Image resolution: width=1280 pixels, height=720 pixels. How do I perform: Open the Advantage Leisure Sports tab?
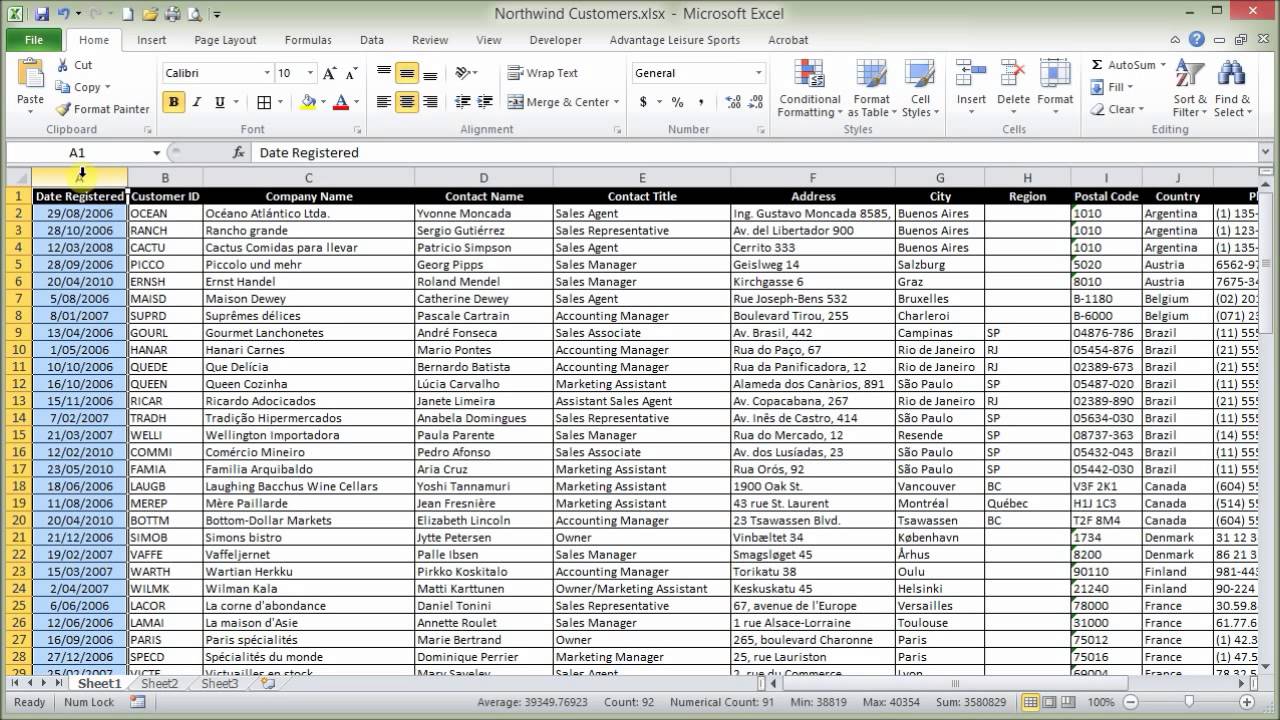coord(675,40)
